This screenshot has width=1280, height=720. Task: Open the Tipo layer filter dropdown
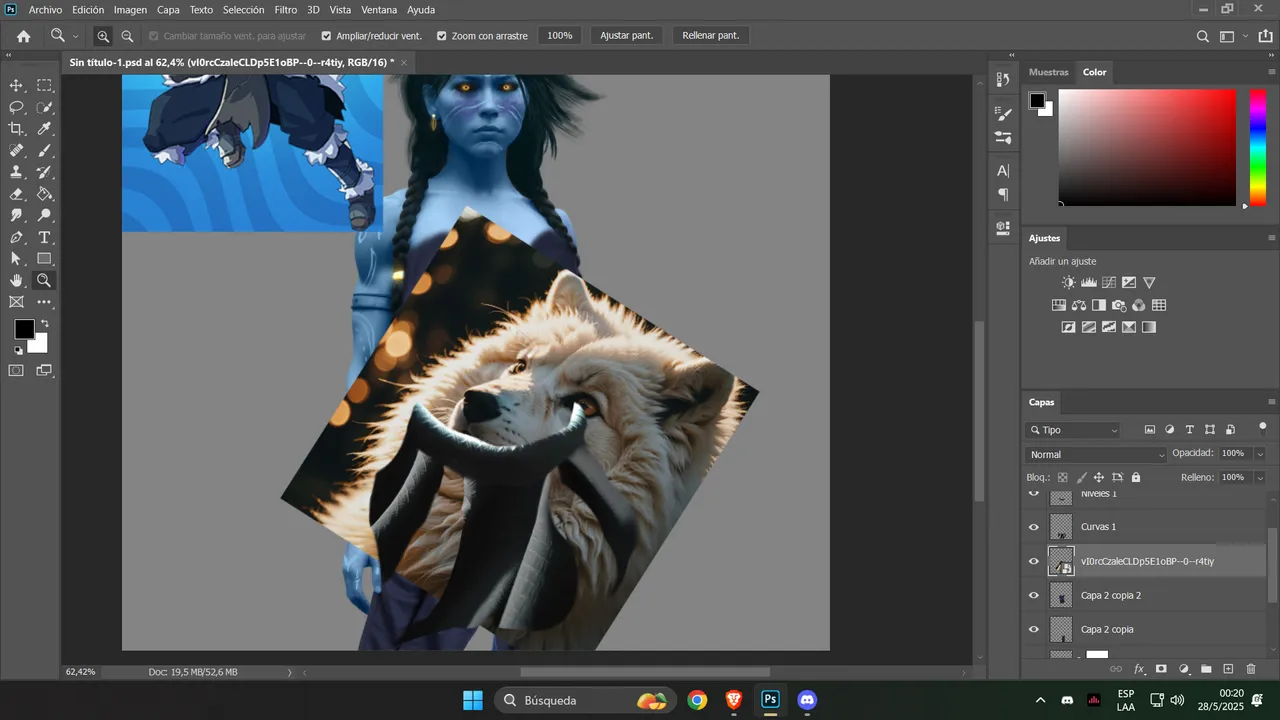point(1073,430)
